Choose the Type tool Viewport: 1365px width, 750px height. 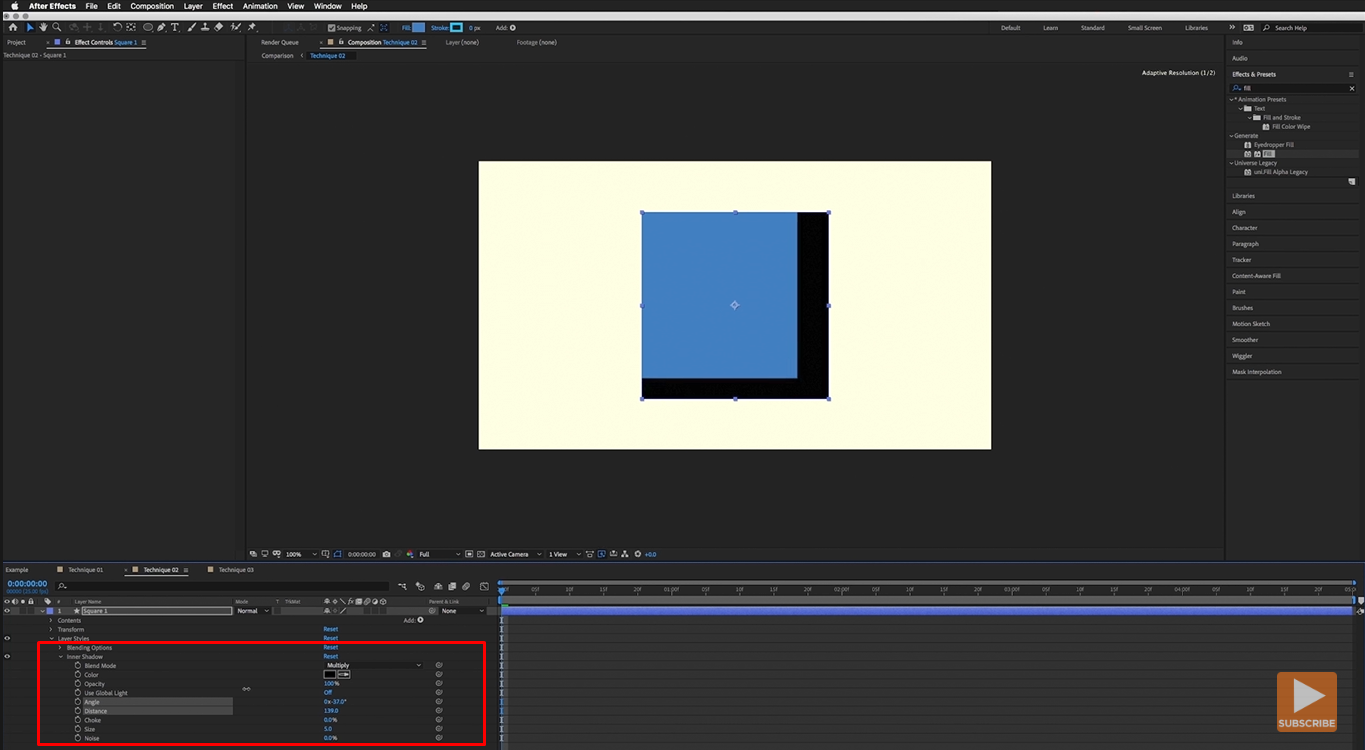click(x=174, y=27)
